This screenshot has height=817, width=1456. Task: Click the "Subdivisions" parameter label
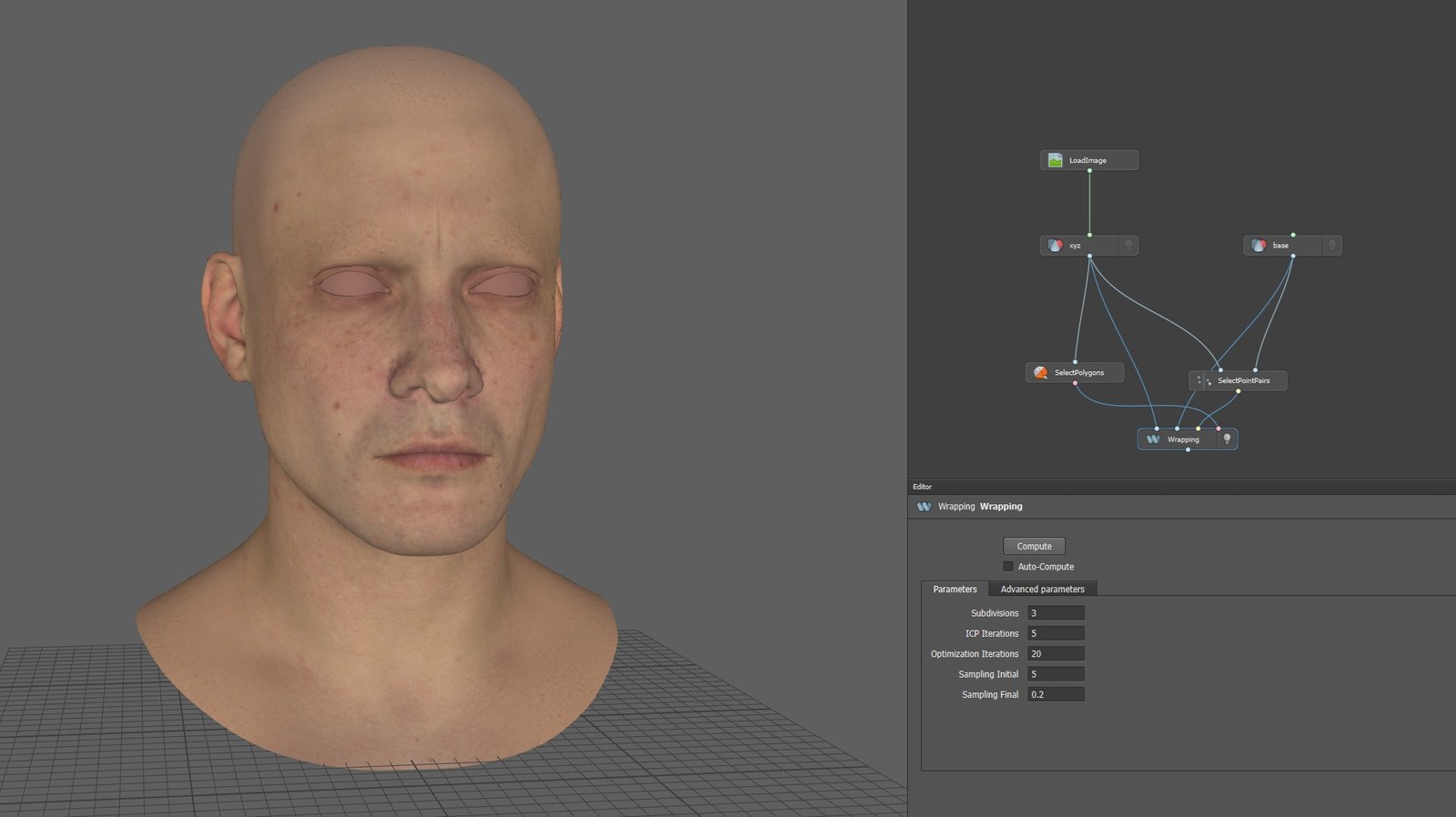(995, 614)
